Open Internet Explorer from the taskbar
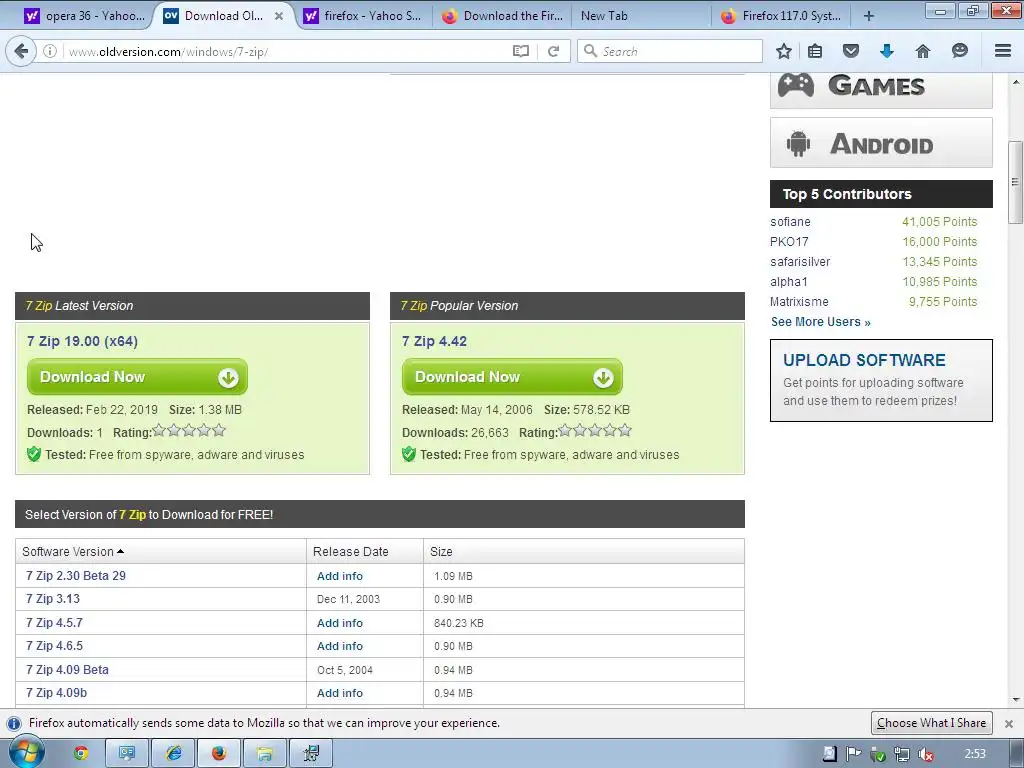The height and width of the screenshot is (768, 1024). pyautogui.click(x=173, y=753)
